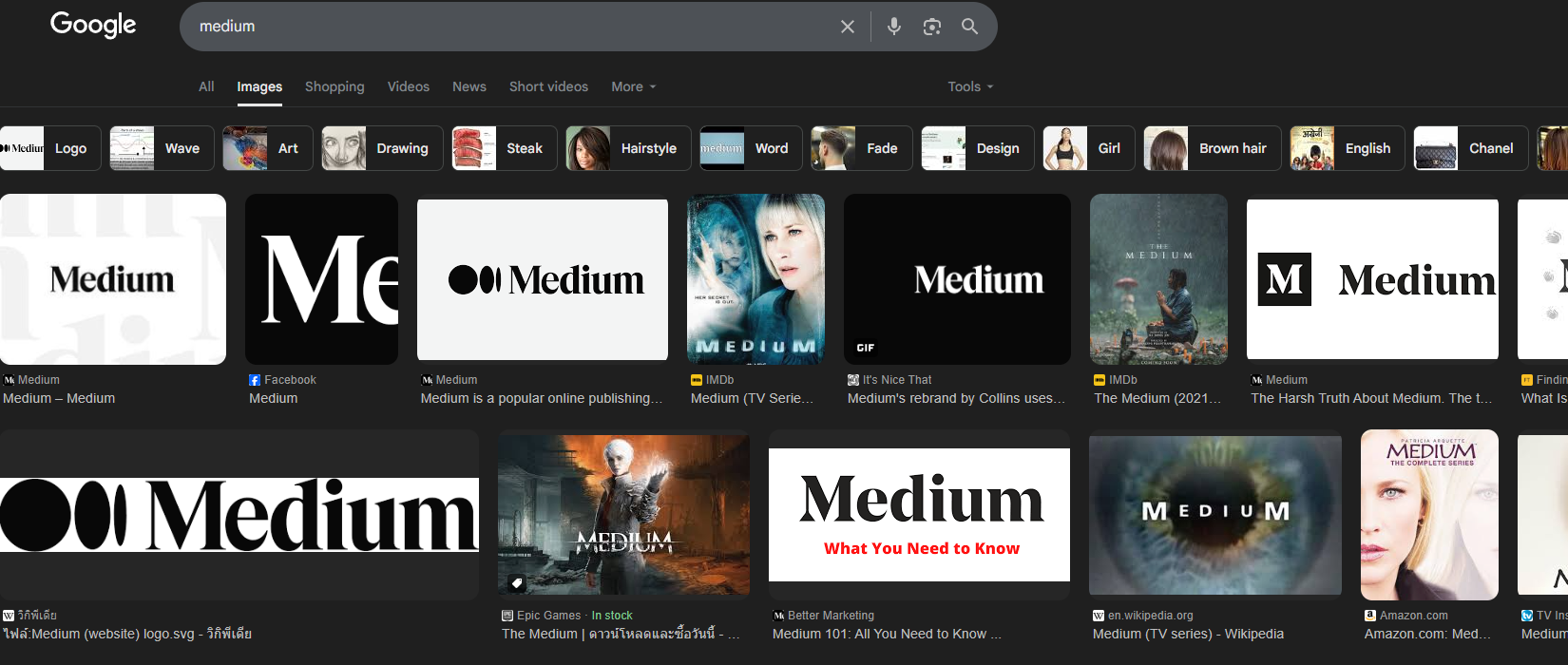
Task: Open 'Medium's rebrand by Collins uses' link
Action: point(956,399)
